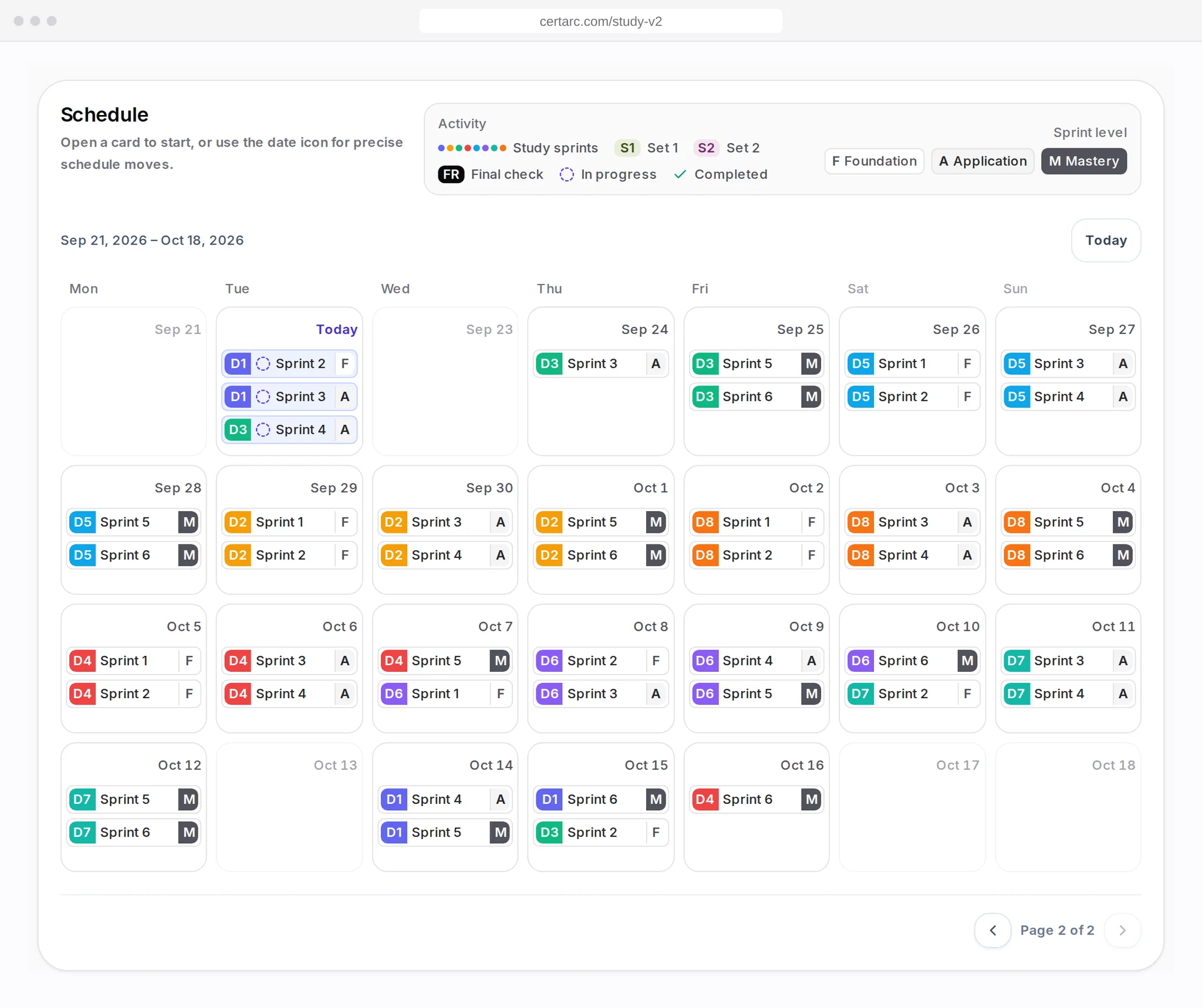This screenshot has height=1008, width=1202.
Task: Click the S1 Set 1 legend badge
Action: point(627,148)
